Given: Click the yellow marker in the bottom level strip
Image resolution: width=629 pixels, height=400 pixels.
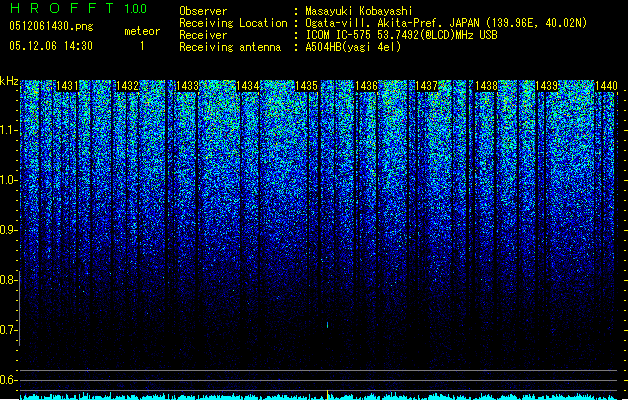Looking at the screenshot, I should pyautogui.click(x=327, y=395).
